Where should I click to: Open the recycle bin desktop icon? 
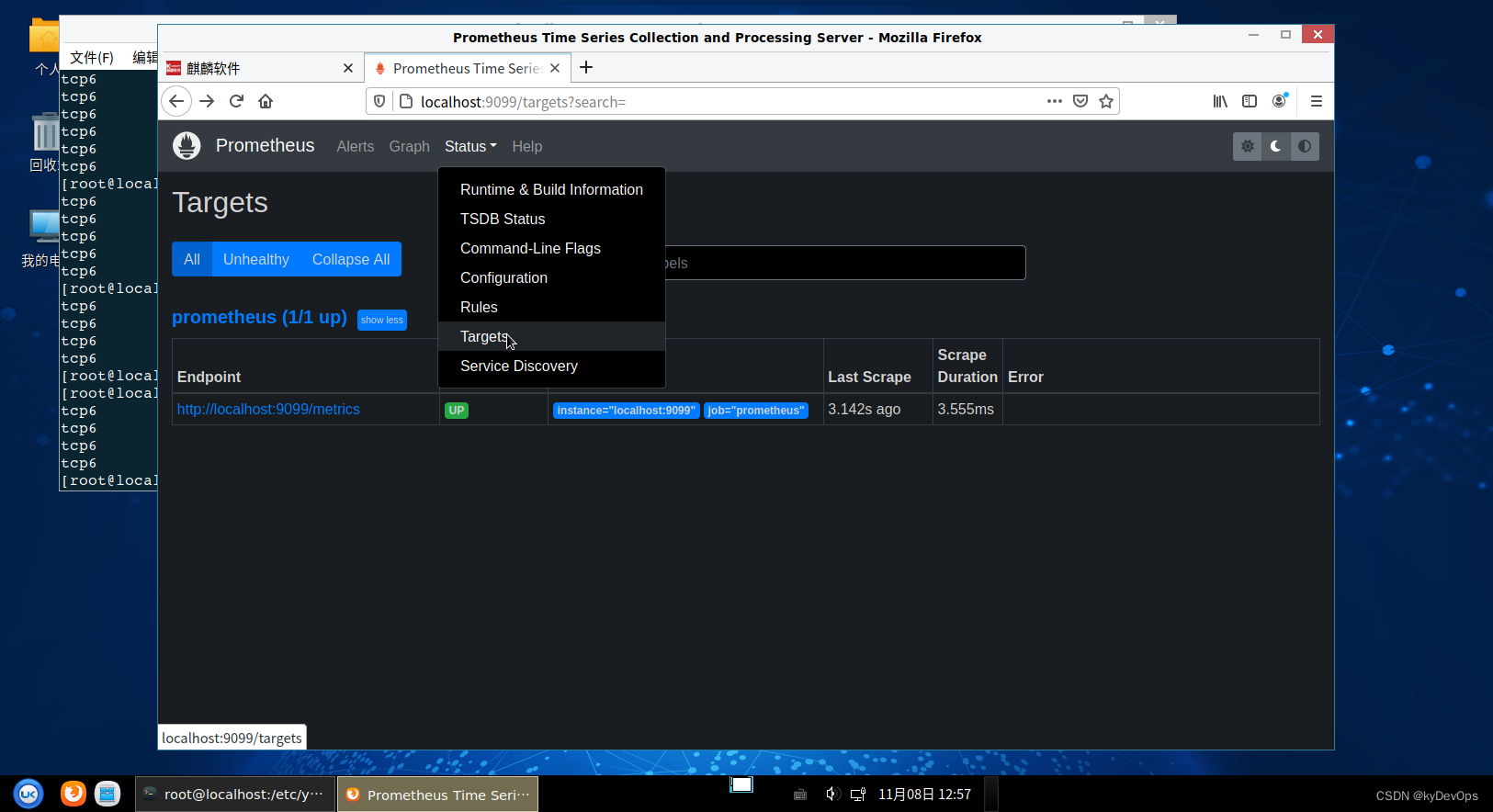[44, 142]
